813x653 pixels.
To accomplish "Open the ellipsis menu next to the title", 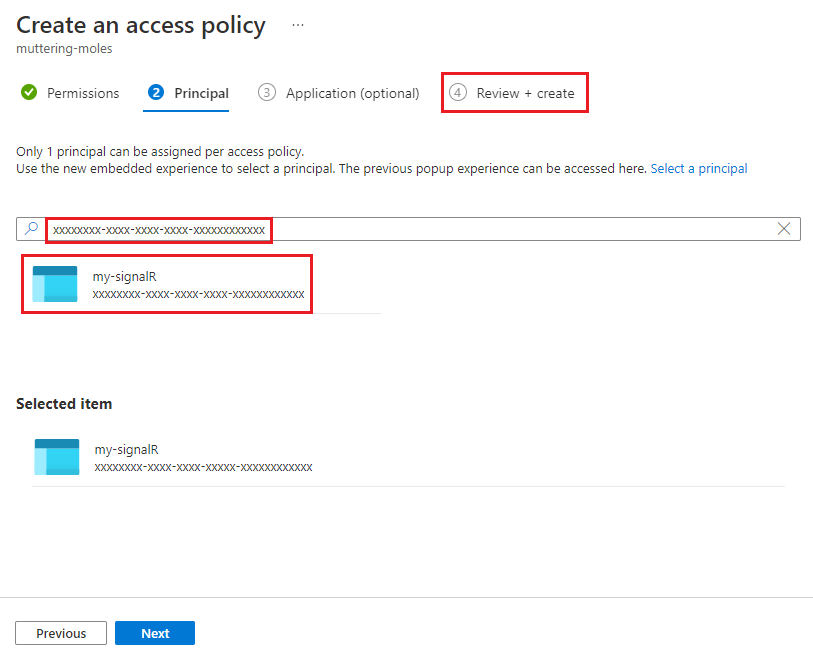I will [x=296, y=24].
